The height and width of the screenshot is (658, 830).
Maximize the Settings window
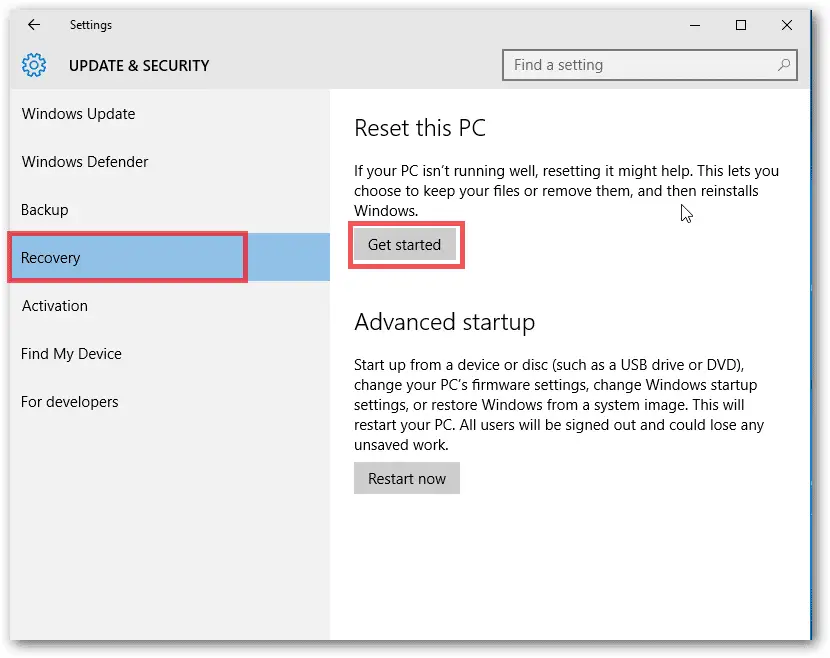(x=741, y=25)
